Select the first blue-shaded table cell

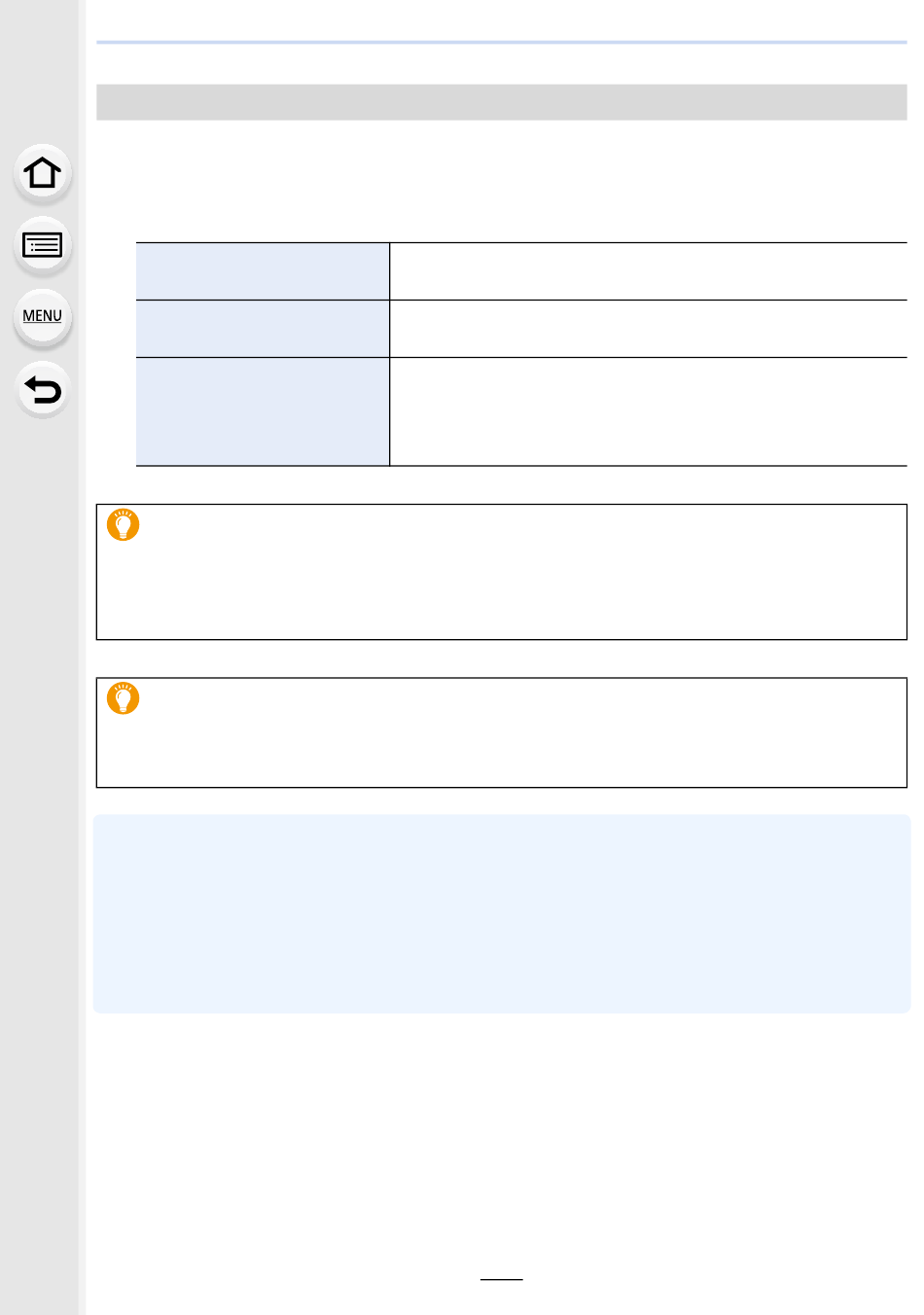pyautogui.click(x=263, y=271)
